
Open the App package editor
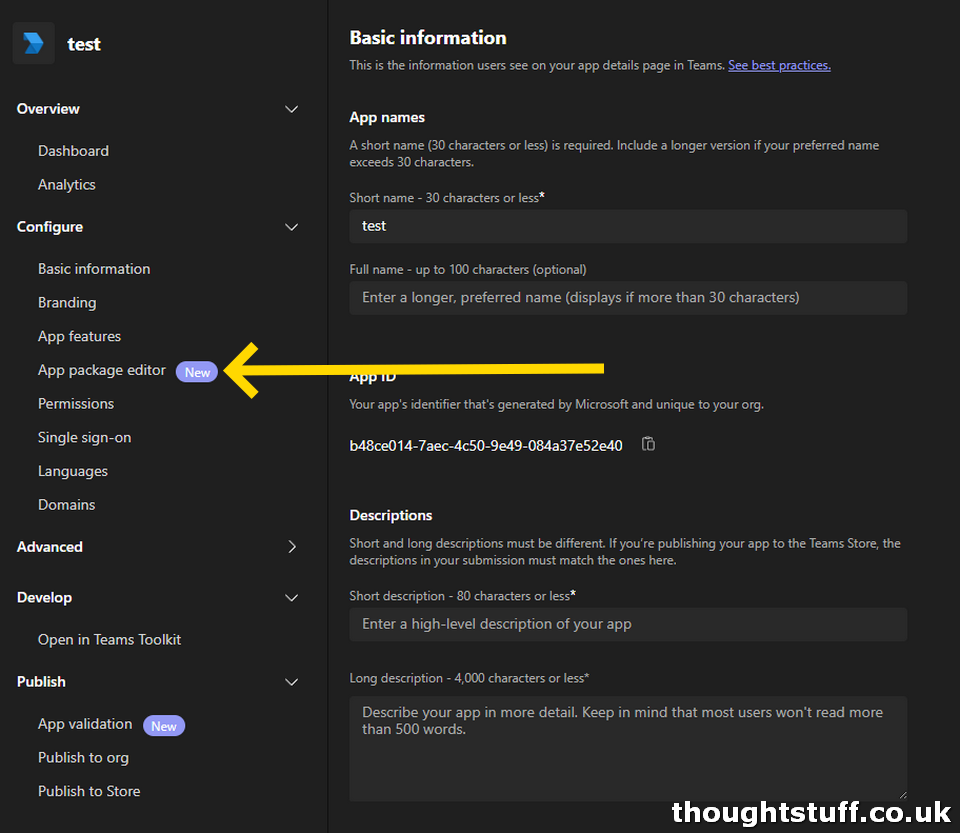102,370
